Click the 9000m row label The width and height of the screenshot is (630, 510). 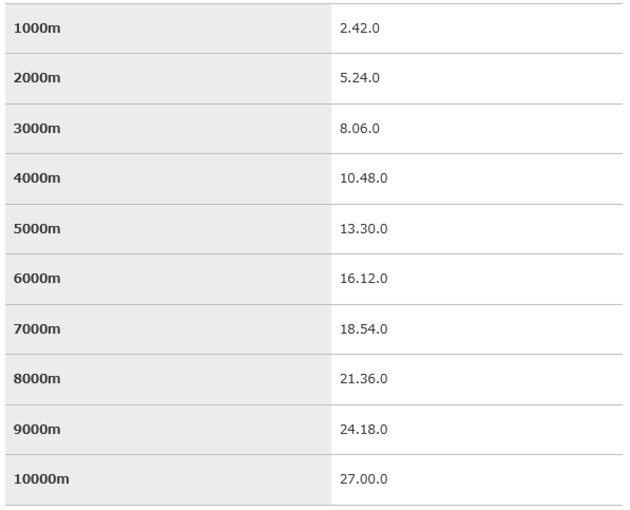(36, 429)
